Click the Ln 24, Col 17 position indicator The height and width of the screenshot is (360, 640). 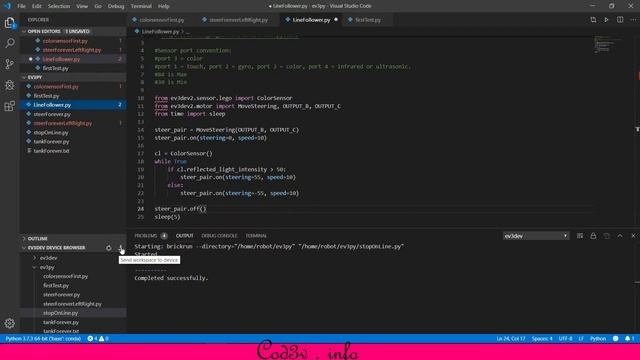click(511, 339)
